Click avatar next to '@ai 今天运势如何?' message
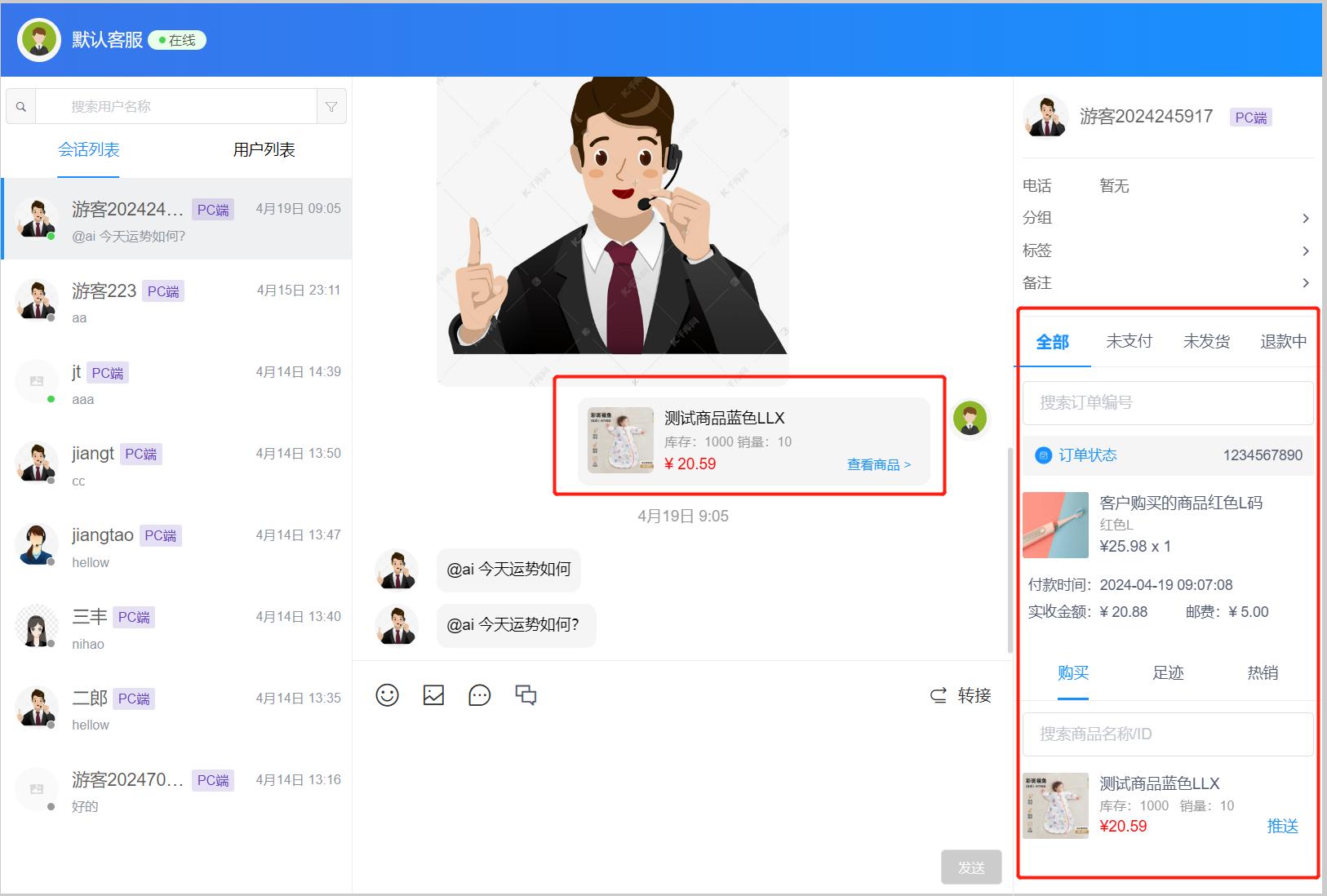 coord(397,626)
